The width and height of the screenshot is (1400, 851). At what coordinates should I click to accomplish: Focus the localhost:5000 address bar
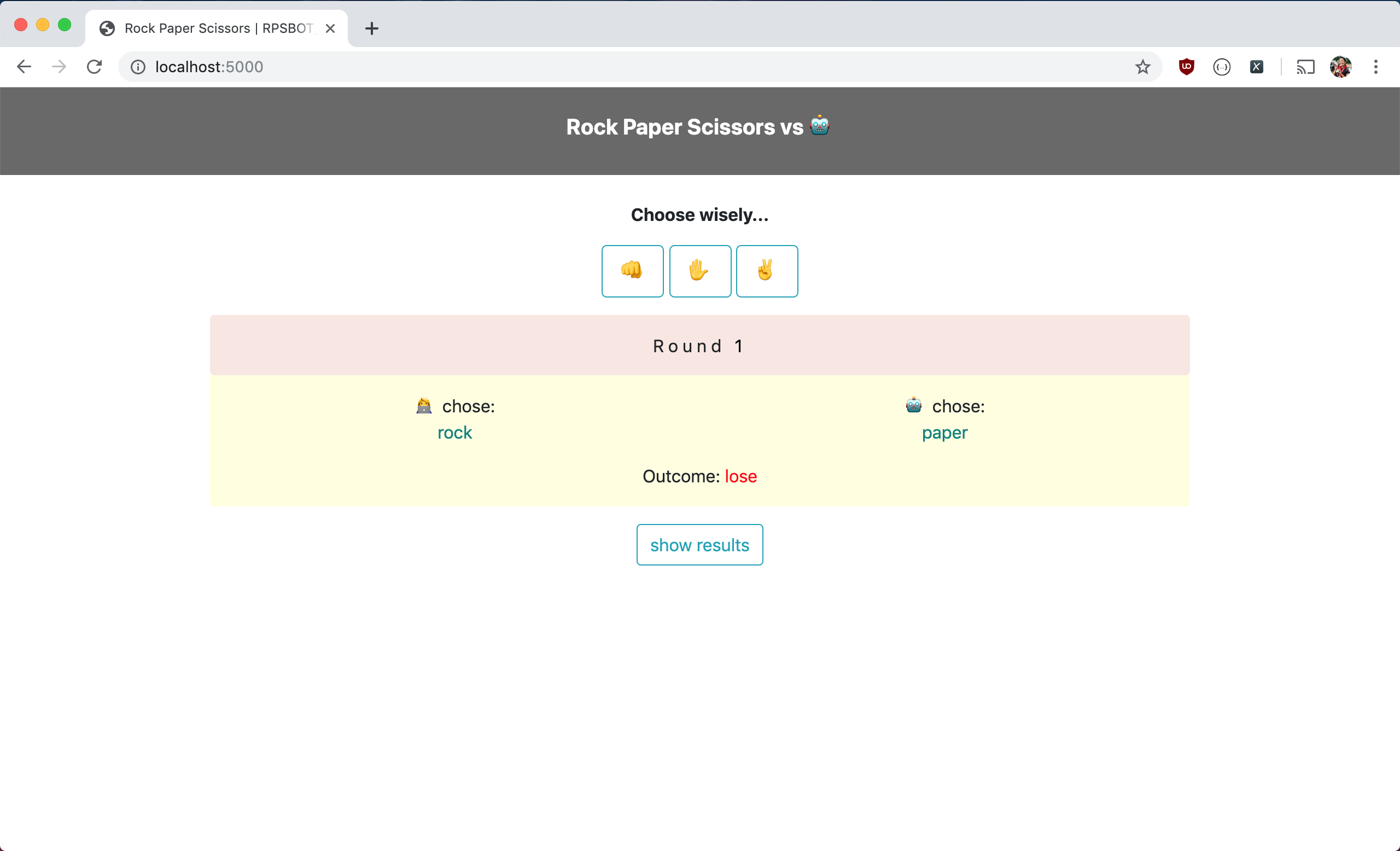[625, 67]
